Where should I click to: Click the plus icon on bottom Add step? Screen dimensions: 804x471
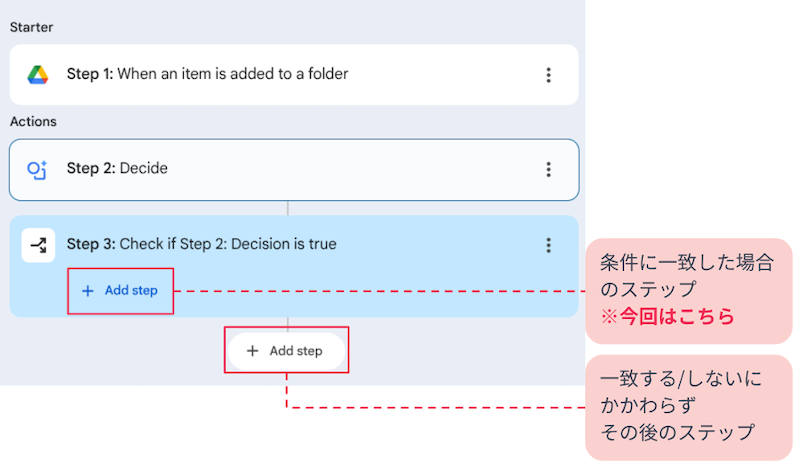point(252,351)
